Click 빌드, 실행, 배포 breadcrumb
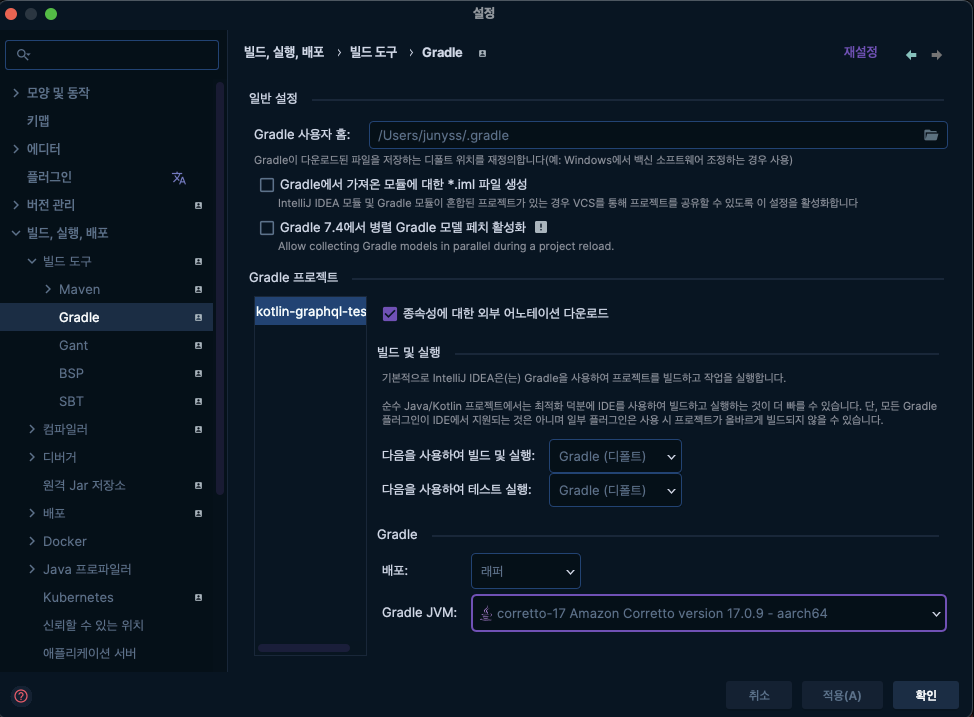The width and height of the screenshot is (974, 717). click(x=284, y=53)
